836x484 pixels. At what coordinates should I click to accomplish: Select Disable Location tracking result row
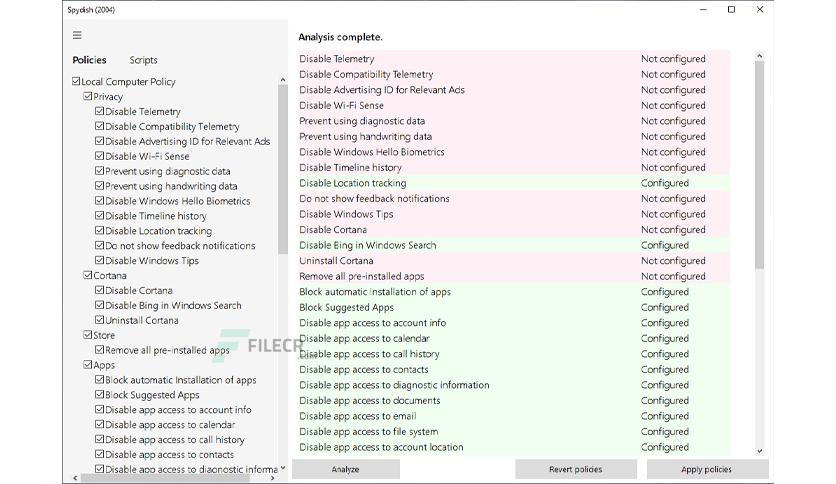point(513,183)
